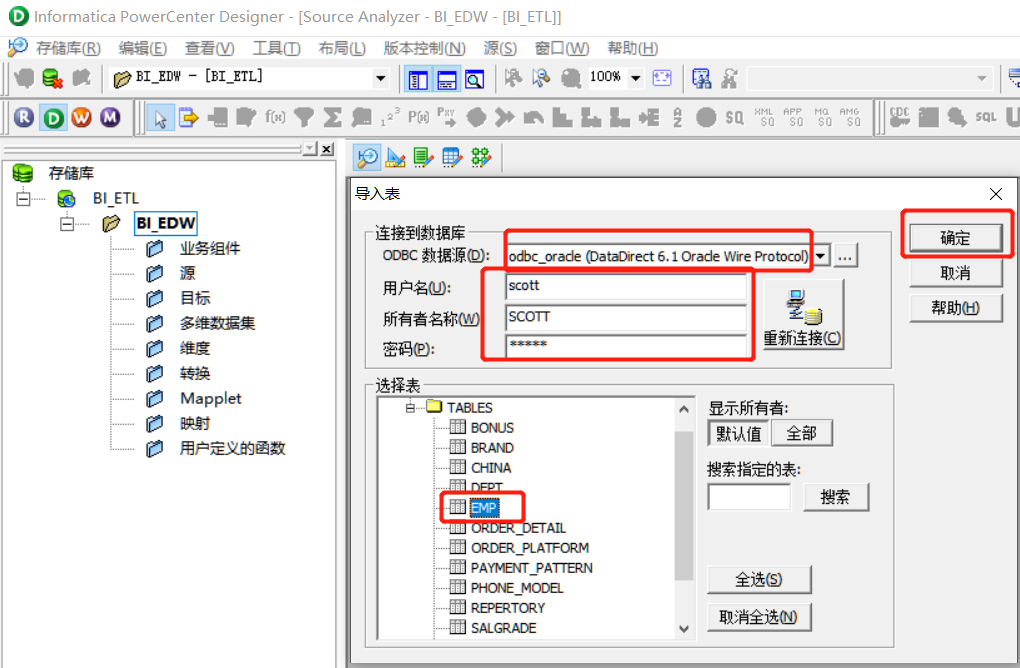Collapse the BI_ETL repository node

pyautogui.click(x=23, y=198)
